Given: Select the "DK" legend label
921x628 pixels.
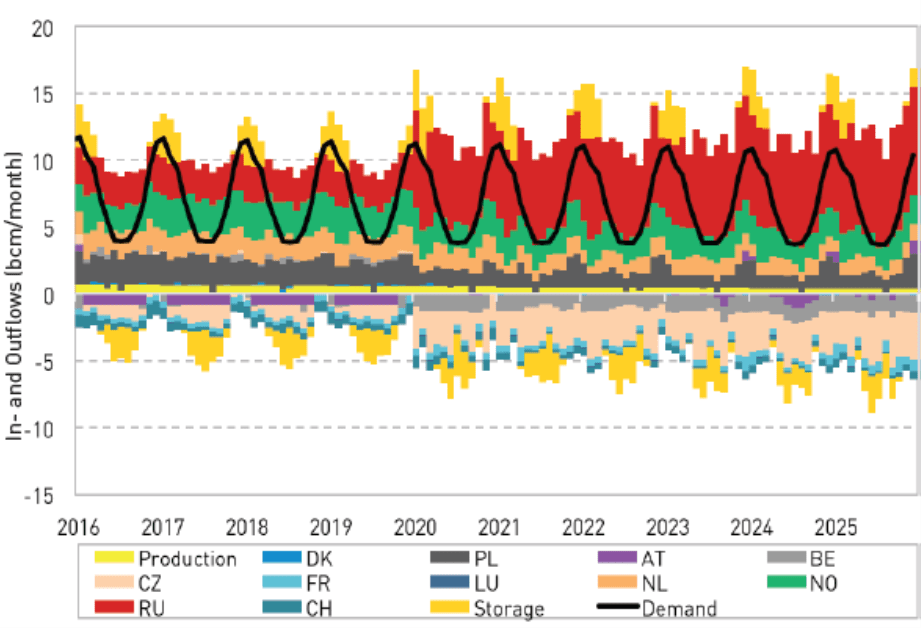Looking at the screenshot, I should (320, 558).
